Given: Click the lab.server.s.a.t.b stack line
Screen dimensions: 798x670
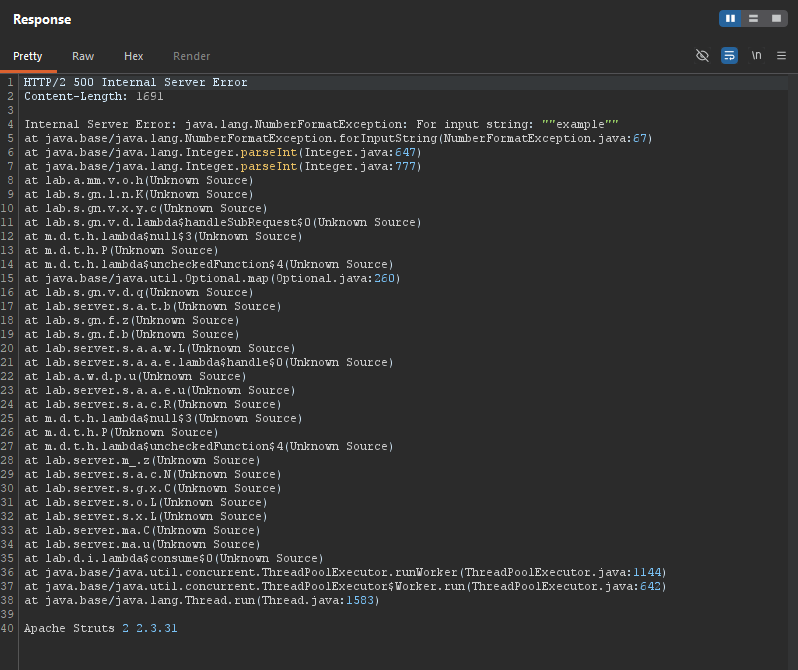Looking at the screenshot, I should [153, 306].
